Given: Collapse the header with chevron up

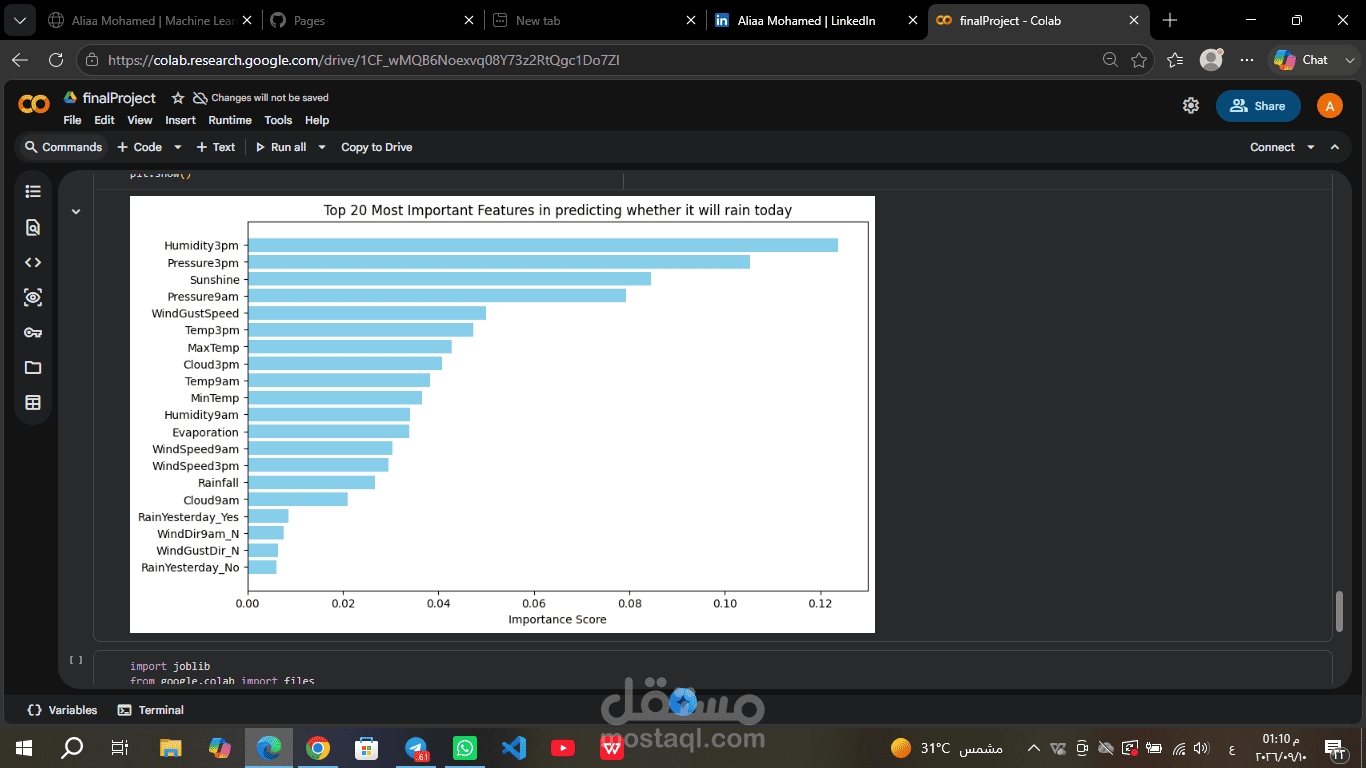Looking at the screenshot, I should 1335,147.
